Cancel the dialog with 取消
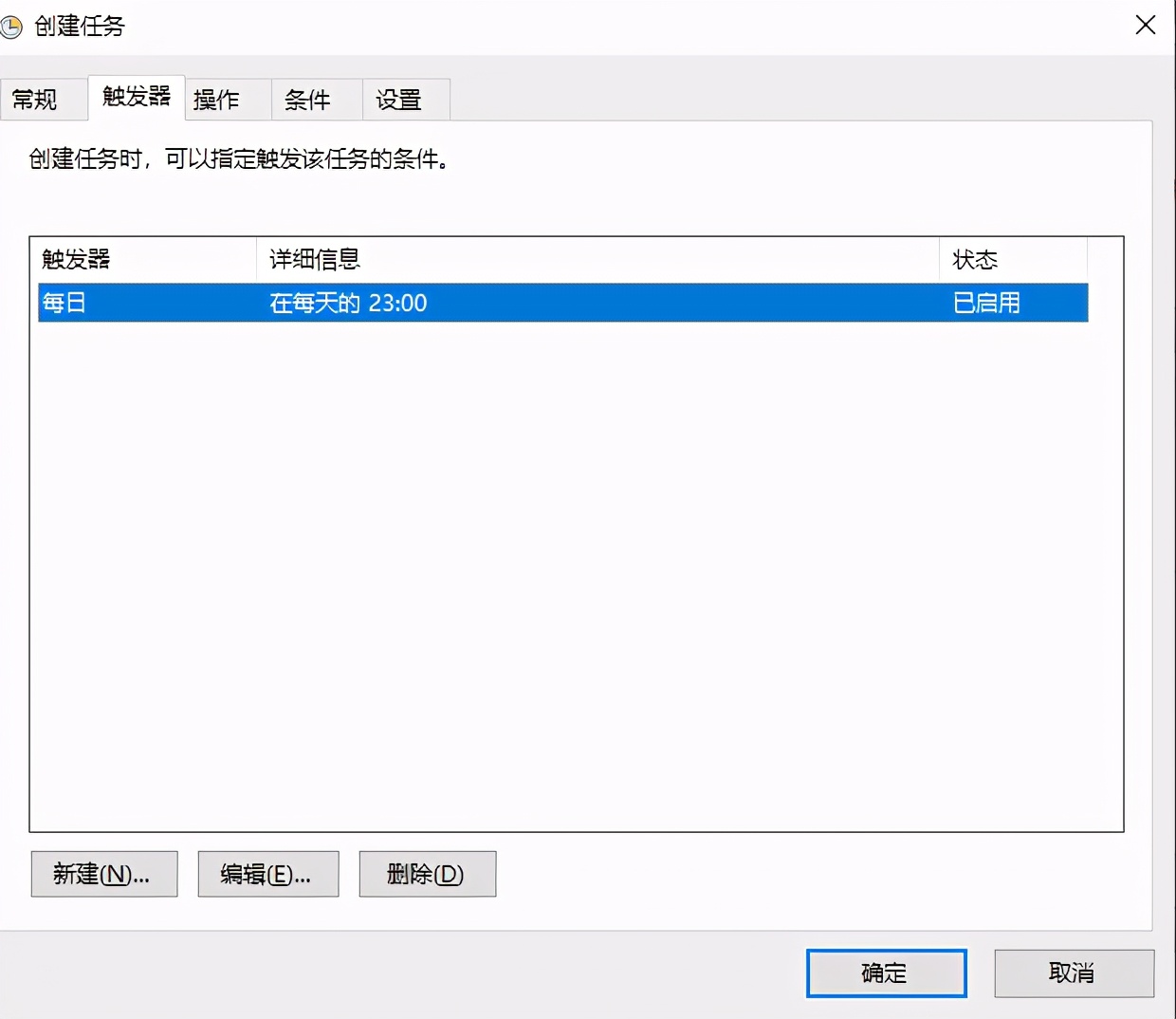Screen dimensions: 1176x1019 [x=1074, y=973]
